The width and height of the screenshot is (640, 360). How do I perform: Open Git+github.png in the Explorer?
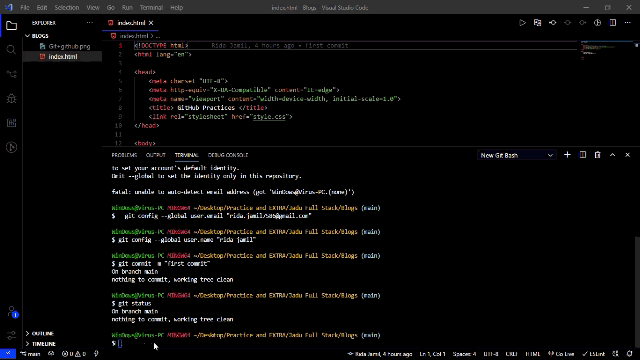[69, 47]
